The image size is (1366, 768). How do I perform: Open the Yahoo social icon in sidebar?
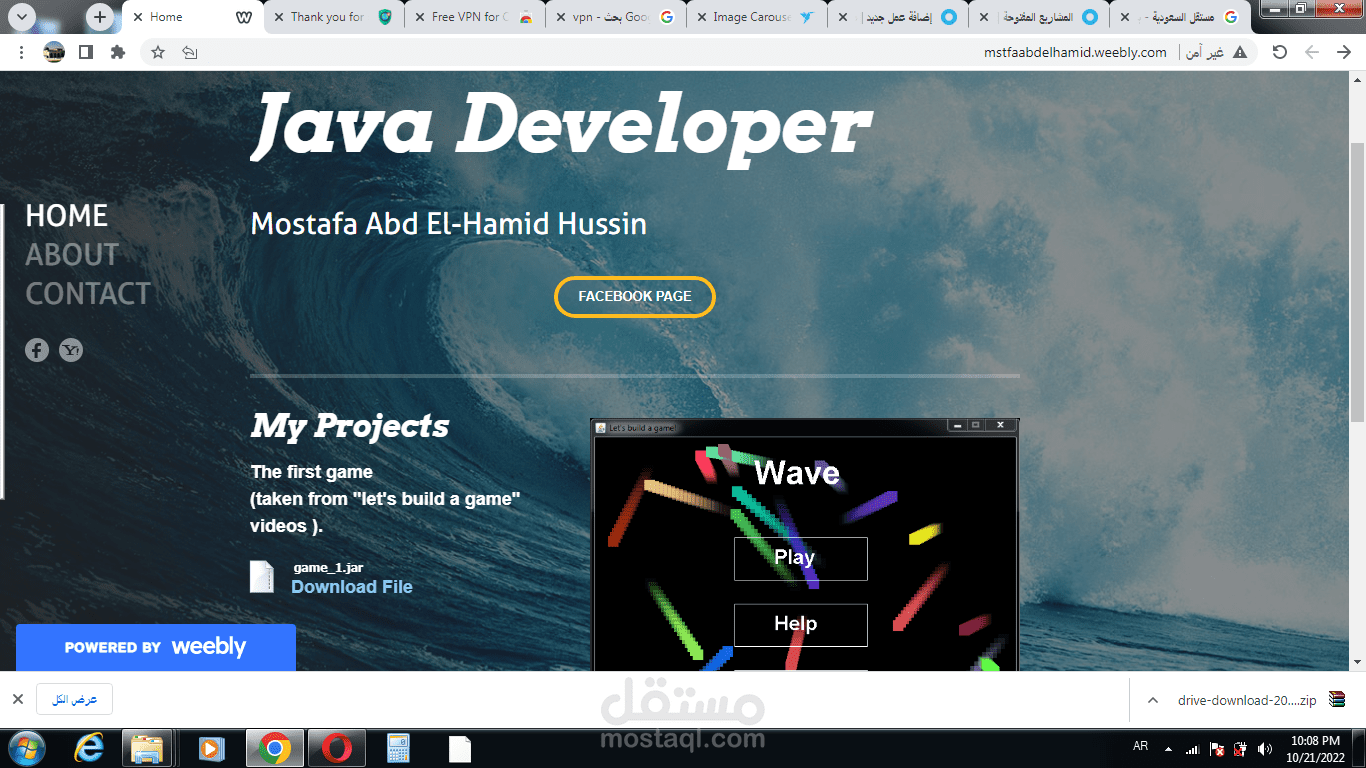71,350
